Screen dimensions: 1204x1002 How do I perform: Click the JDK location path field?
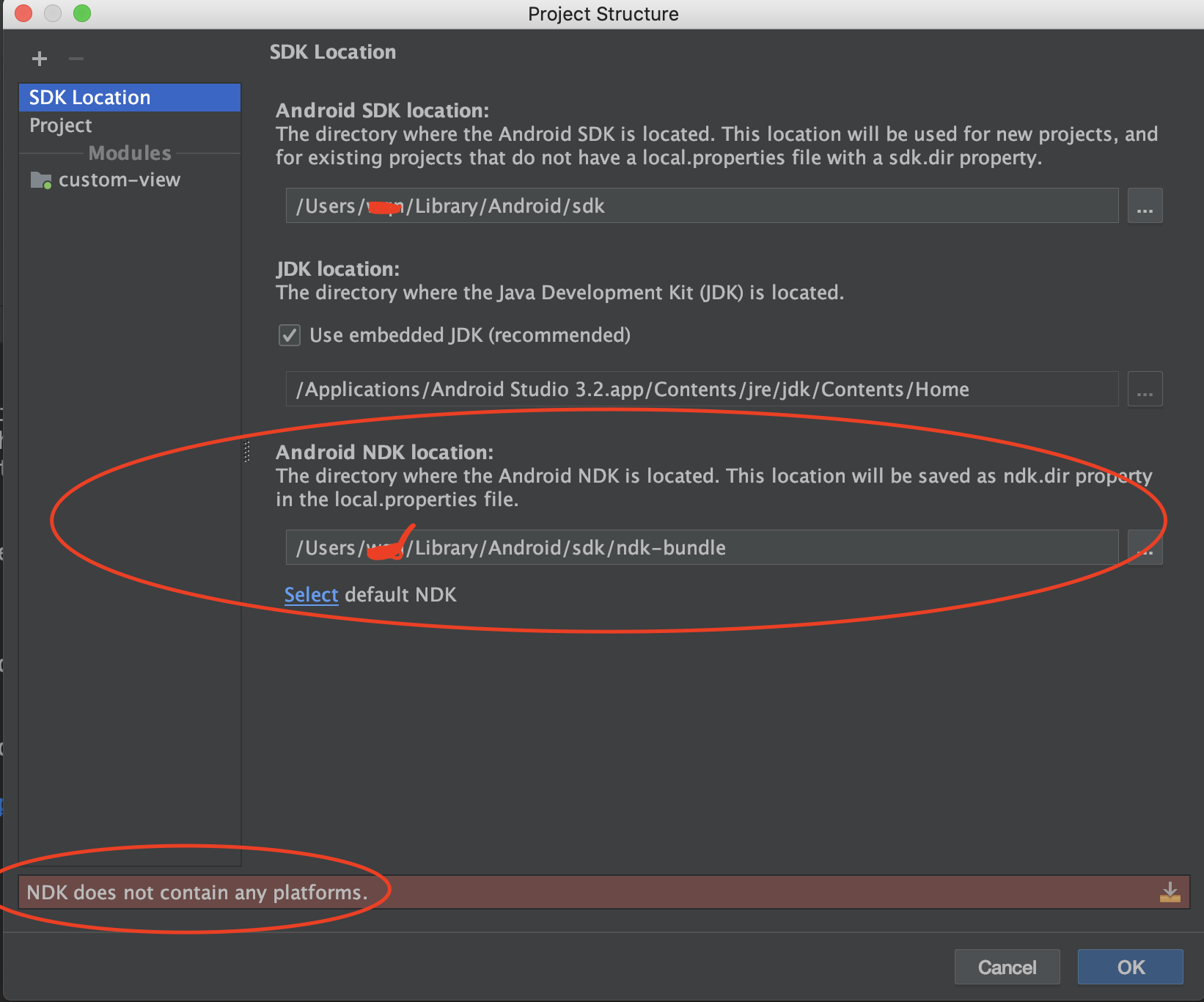[702, 390]
